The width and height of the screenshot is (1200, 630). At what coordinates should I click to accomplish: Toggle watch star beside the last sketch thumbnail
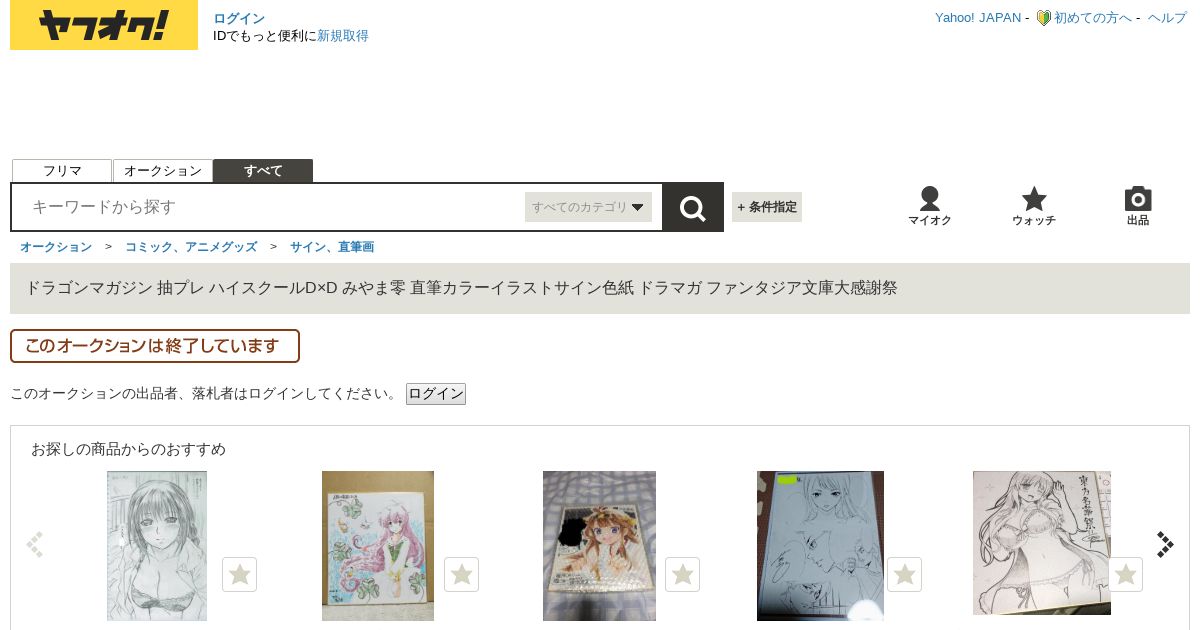click(x=1125, y=574)
